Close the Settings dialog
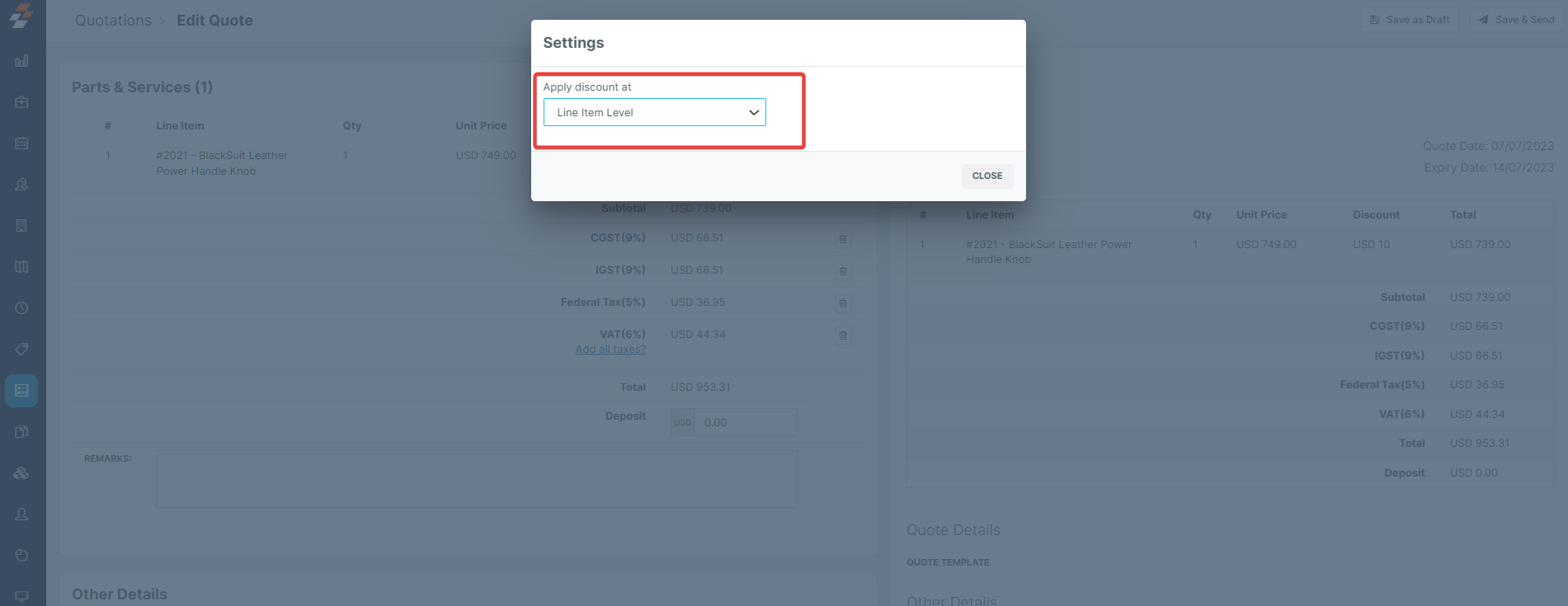This screenshot has width=1568, height=606. click(986, 176)
